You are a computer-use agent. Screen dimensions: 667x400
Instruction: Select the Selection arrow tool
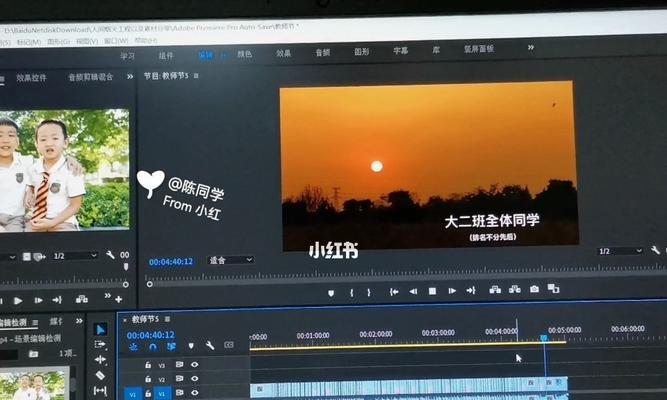(x=101, y=329)
